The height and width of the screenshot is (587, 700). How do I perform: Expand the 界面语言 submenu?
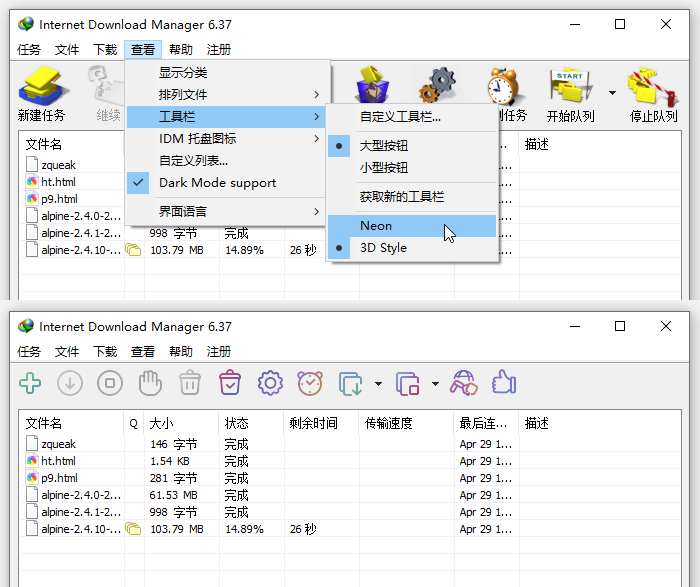(225, 212)
